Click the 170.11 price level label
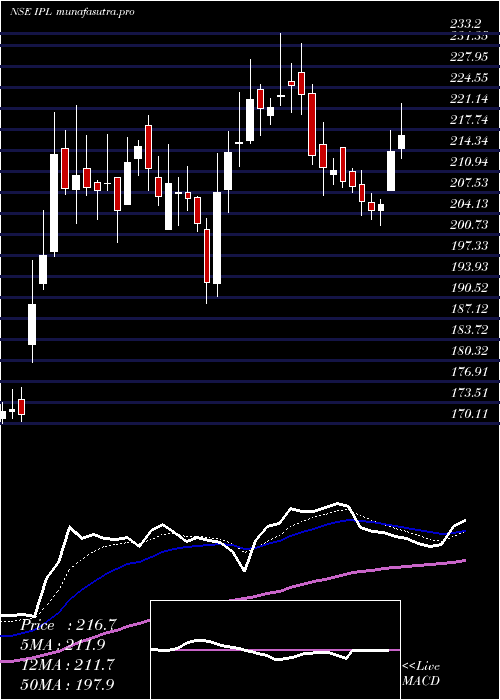Viewport: 500px width, 700px height. 469,414
